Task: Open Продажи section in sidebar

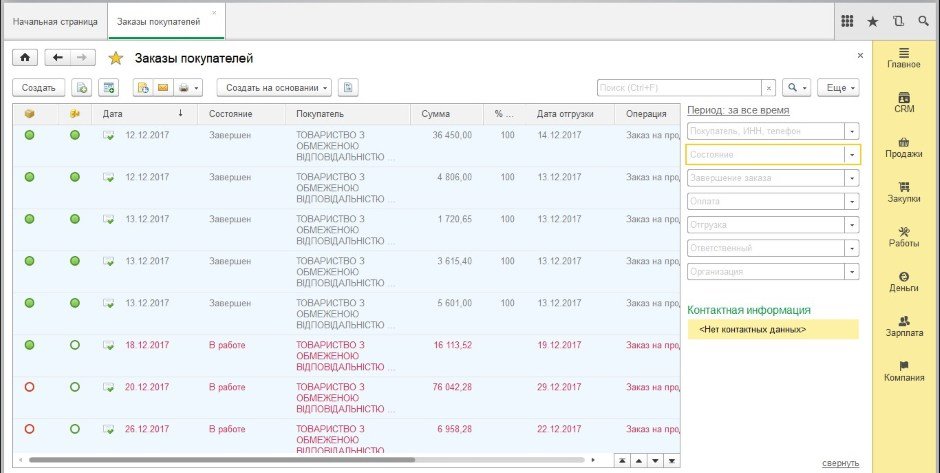Action: pyautogui.click(x=904, y=147)
